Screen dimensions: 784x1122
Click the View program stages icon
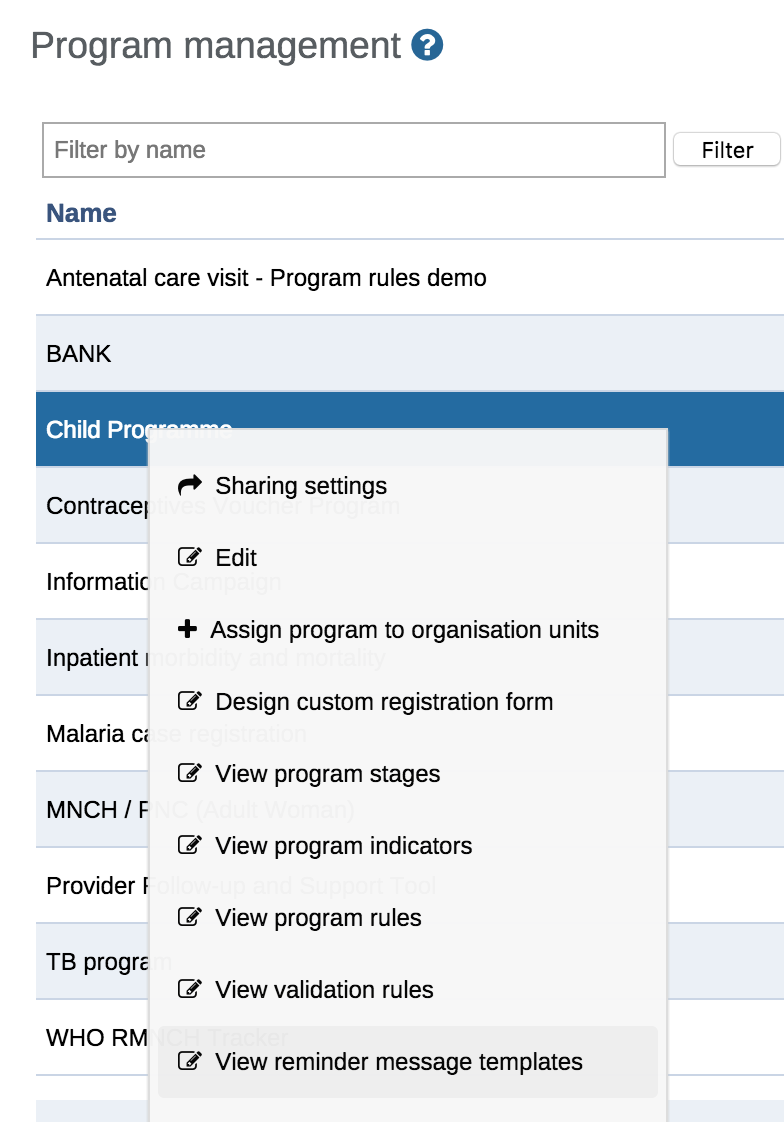pyautogui.click(x=188, y=774)
